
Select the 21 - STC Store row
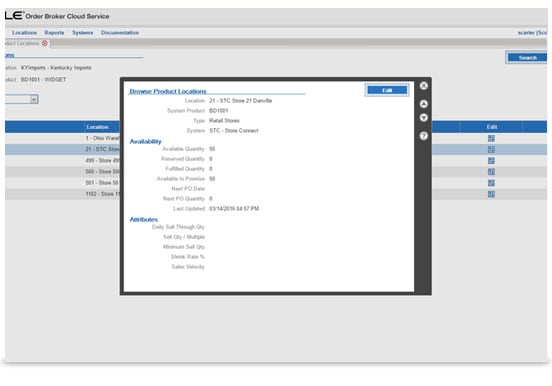[276, 149]
